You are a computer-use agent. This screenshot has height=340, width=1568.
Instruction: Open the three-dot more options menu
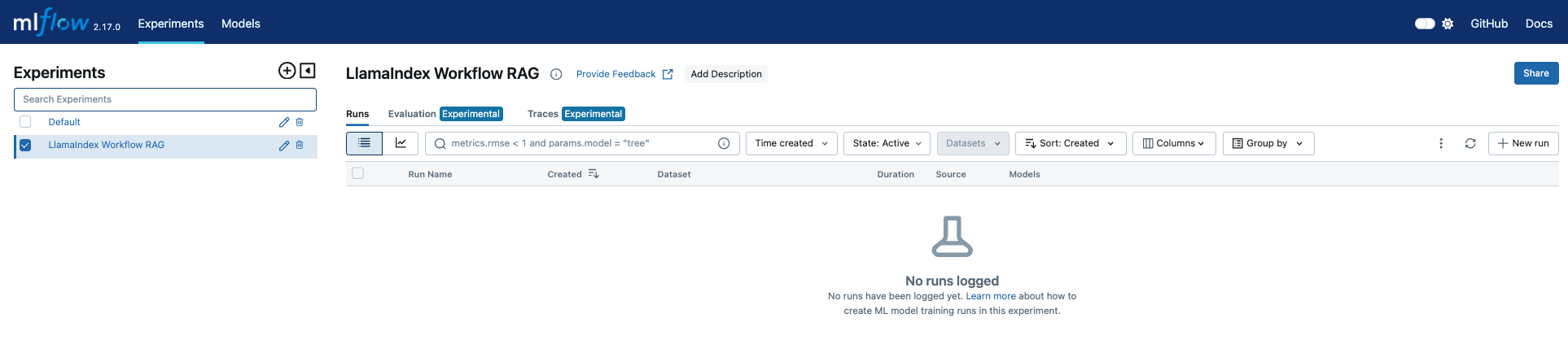tap(1441, 143)
